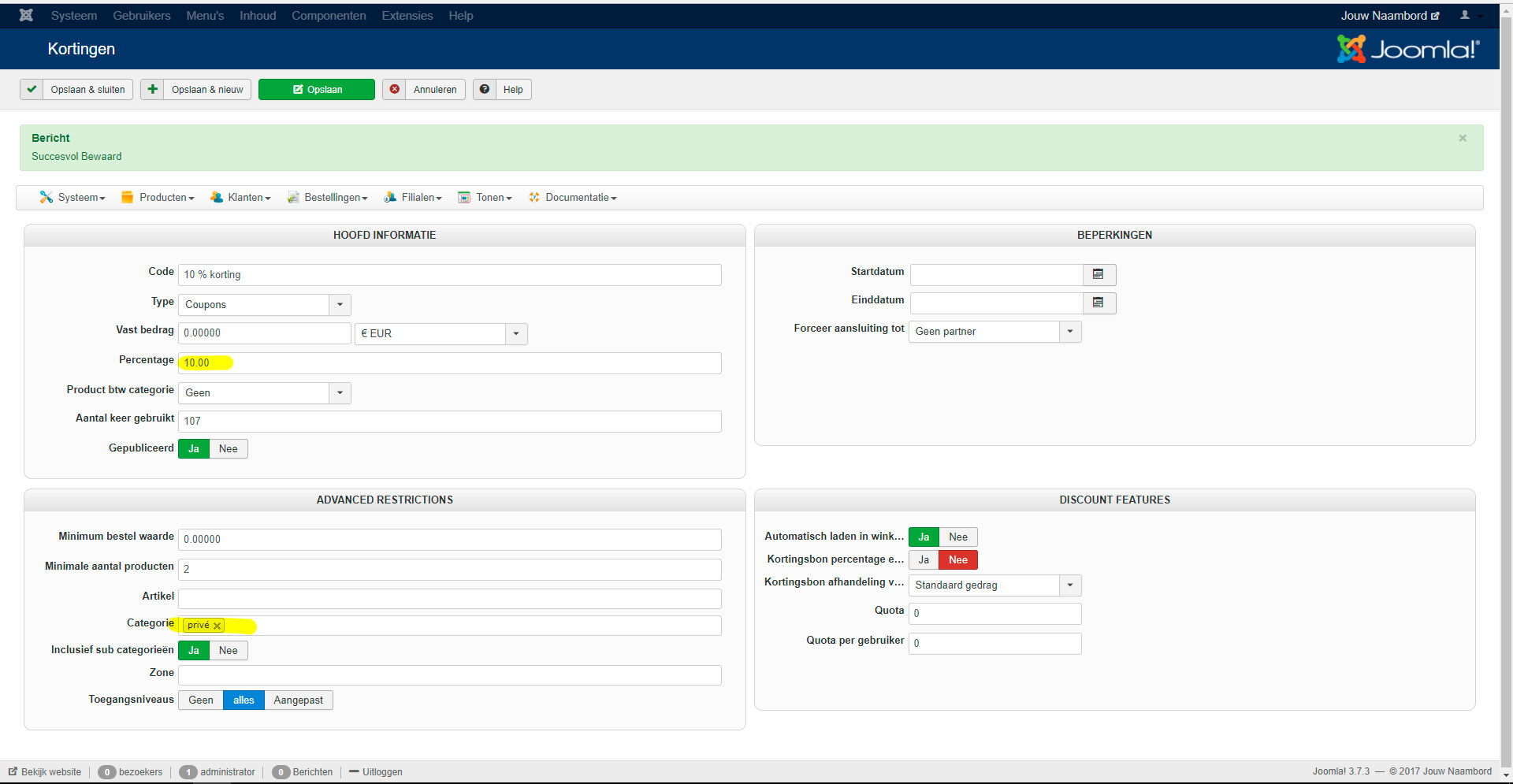Set Kortingsbon percentage option to Nee
This screenshot has width=1513, height=784.
coord(958,559)
